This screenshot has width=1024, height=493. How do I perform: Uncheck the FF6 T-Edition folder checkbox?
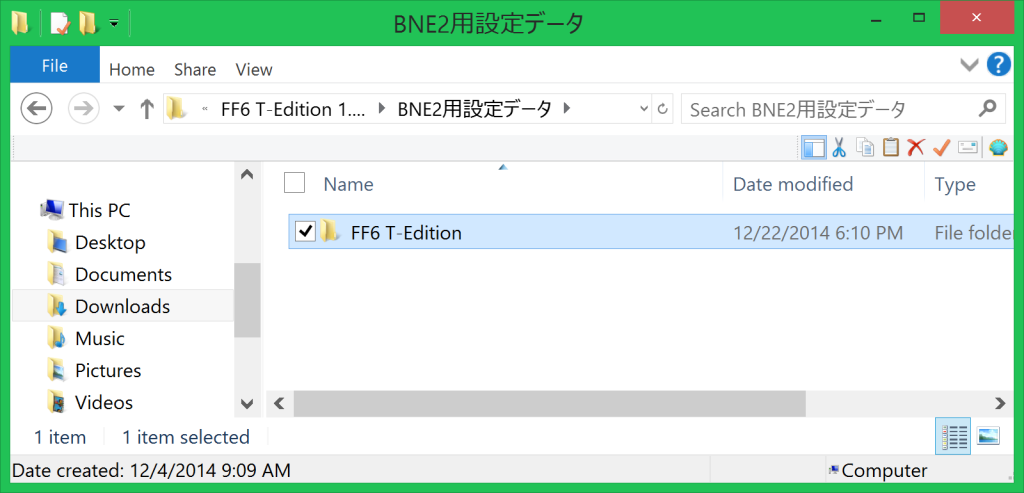click(306, 231)
